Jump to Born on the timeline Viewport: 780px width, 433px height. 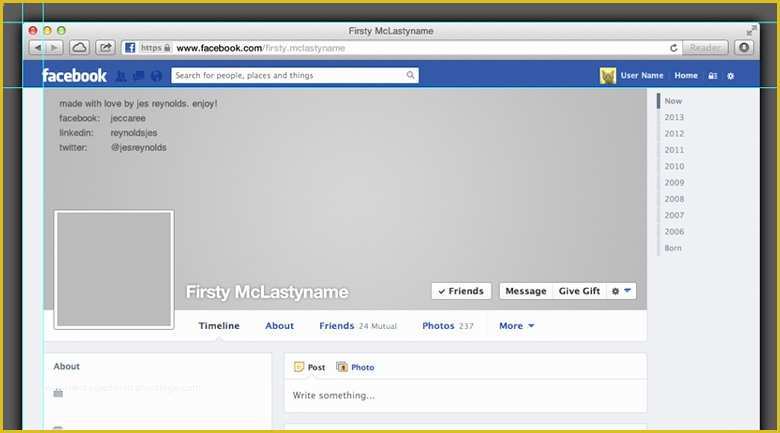673,248
